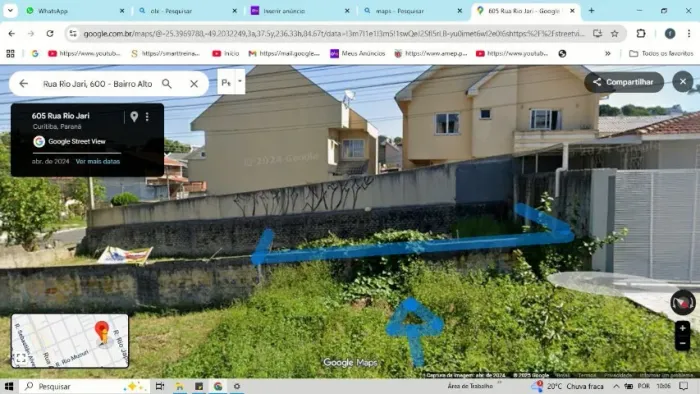Open the Apps grid shortcut in bookmarks bar
The image size is (700, 394).
click(10, 54)
